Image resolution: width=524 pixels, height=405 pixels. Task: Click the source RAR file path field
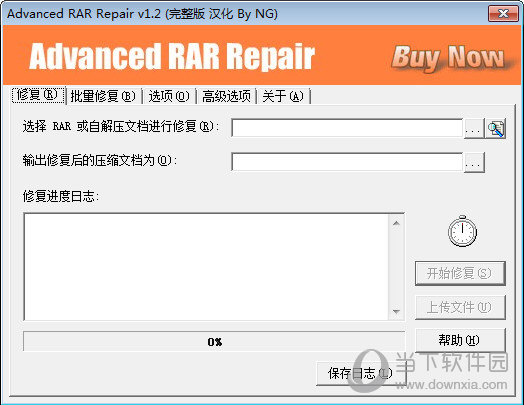(x=347, y=128)
